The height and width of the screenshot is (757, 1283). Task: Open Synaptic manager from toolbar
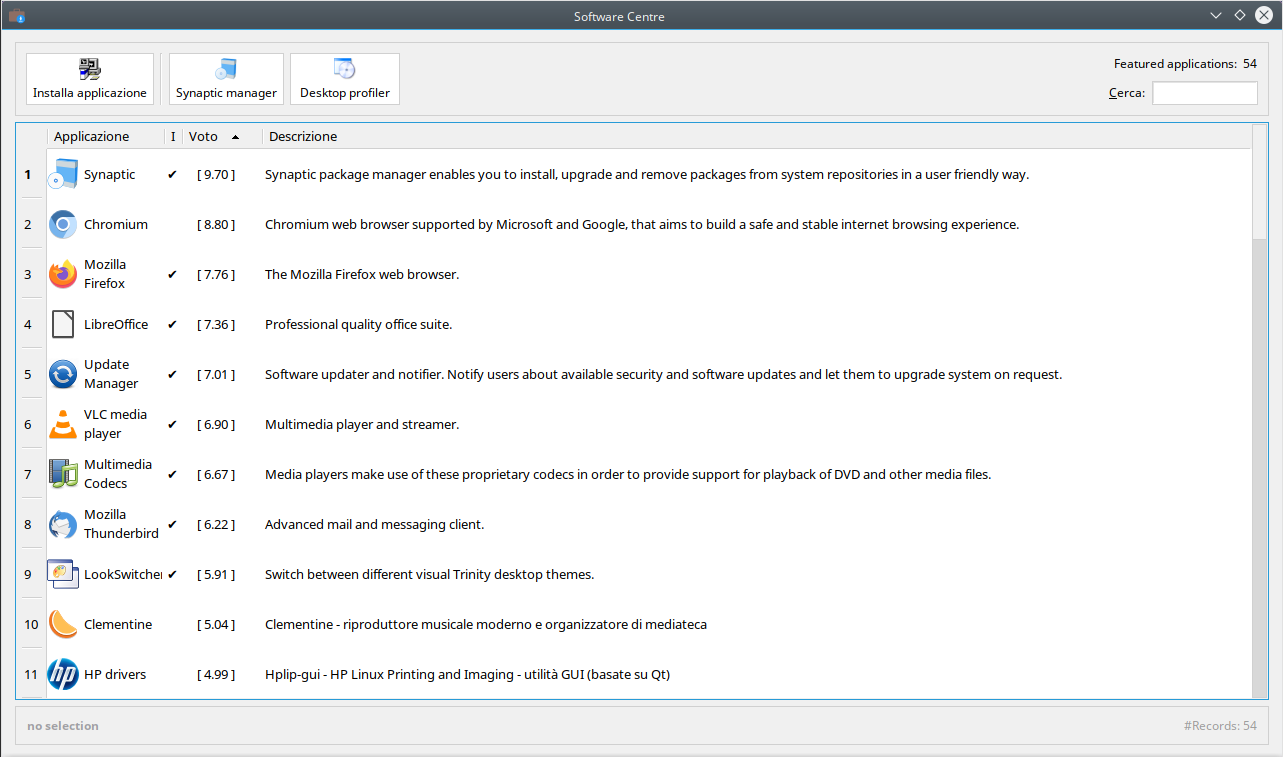[226, 79]
